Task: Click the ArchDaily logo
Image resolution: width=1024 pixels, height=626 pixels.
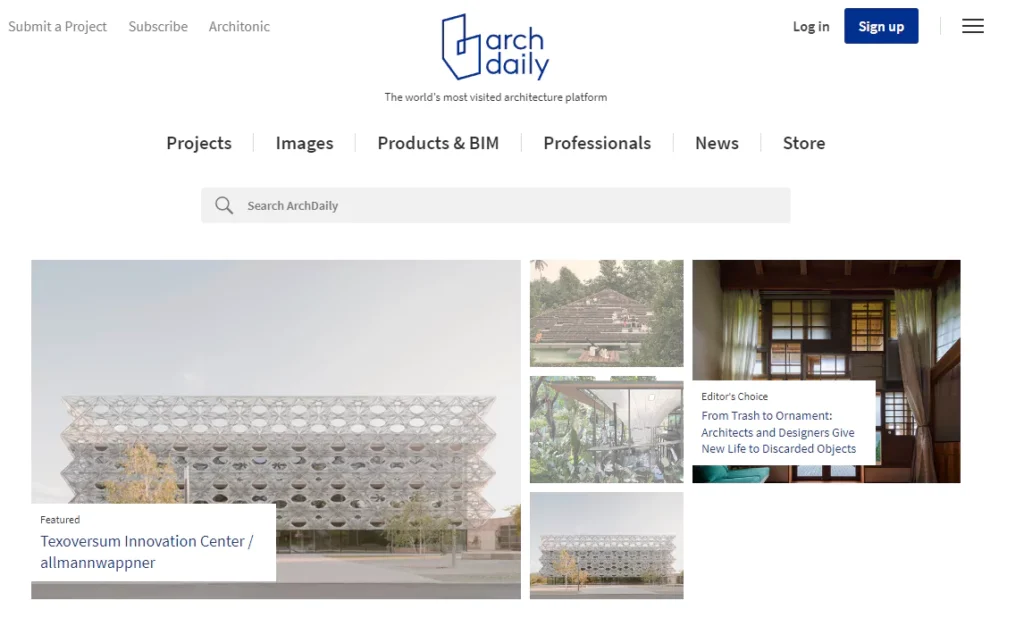Action: point(495,47)
